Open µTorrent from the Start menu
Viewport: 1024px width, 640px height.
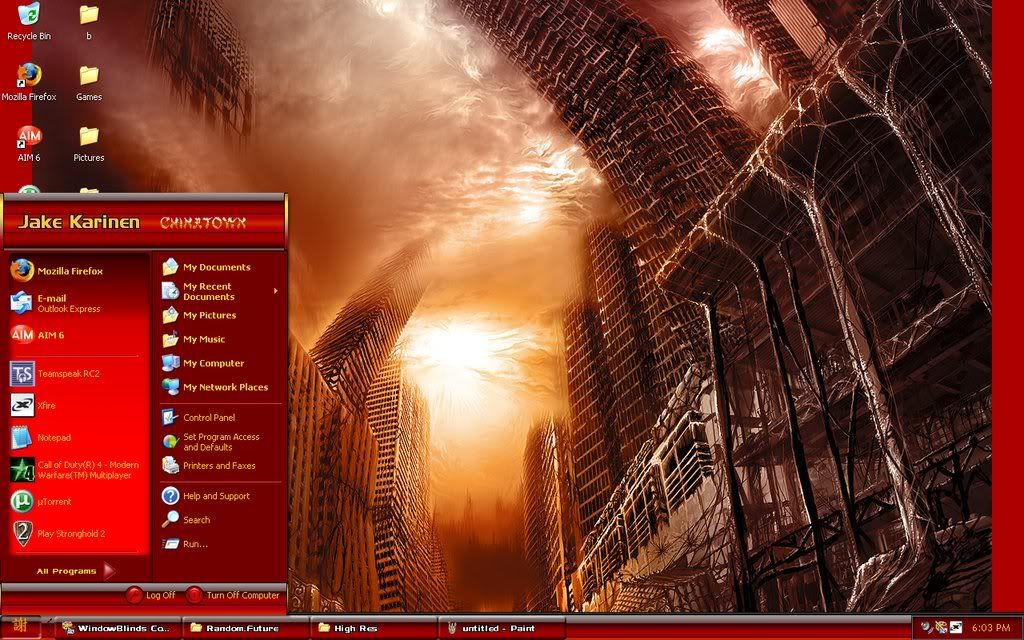(x=79, y=502)
